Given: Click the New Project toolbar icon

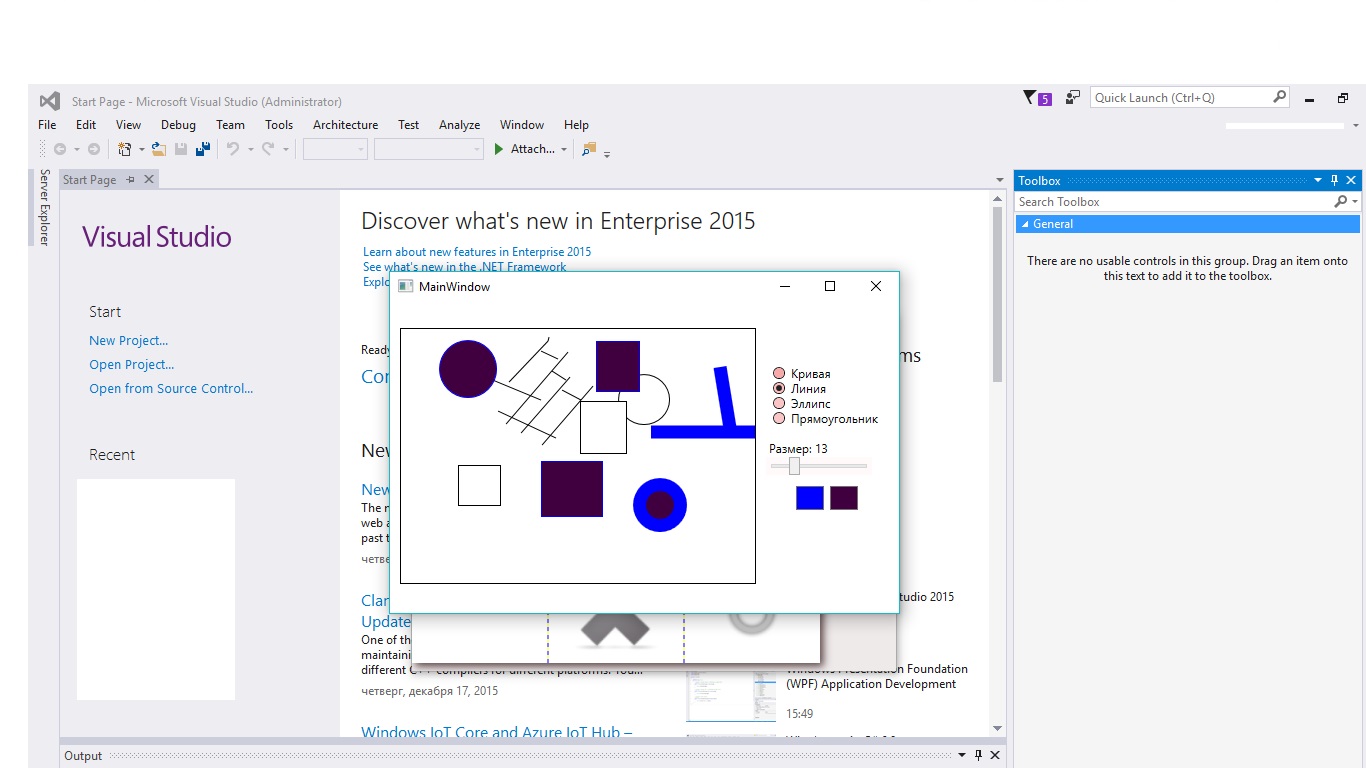Looking at the screenshot, I should 125,149.
